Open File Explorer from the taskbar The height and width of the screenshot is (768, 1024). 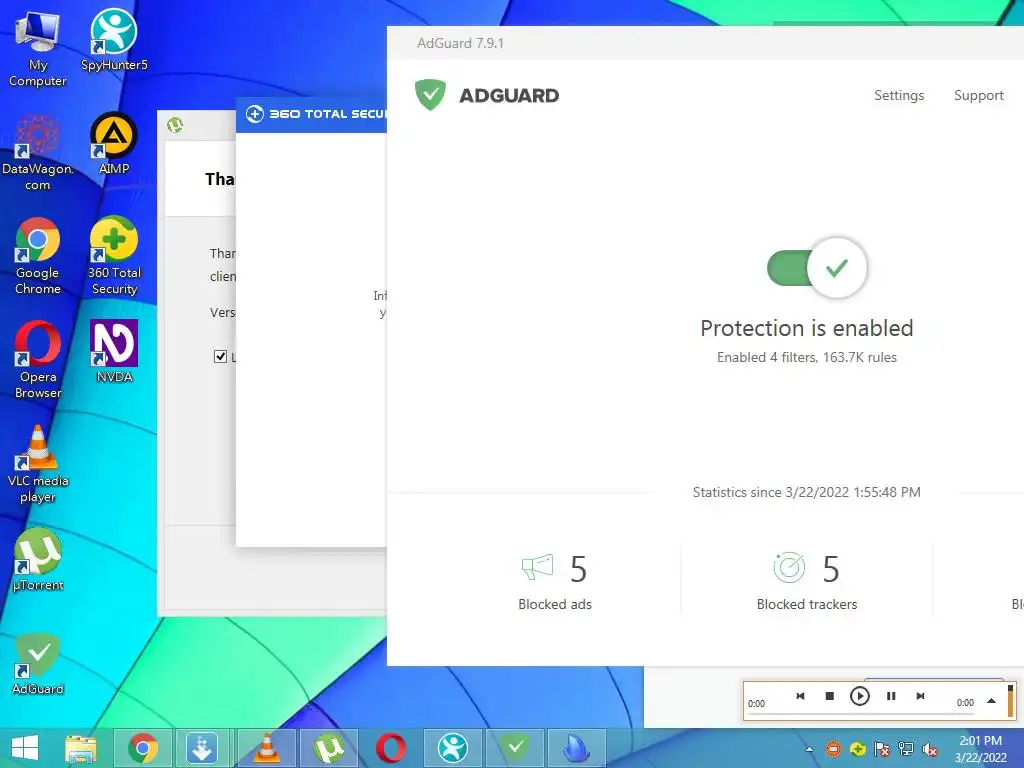[x=81, y=748]
